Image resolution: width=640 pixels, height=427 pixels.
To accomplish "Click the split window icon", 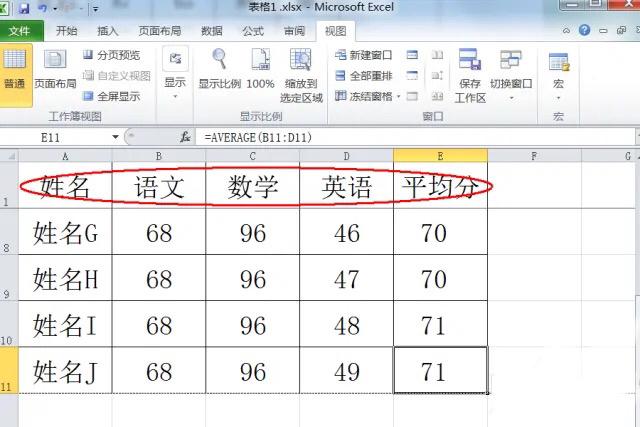I will pos(412,55).
